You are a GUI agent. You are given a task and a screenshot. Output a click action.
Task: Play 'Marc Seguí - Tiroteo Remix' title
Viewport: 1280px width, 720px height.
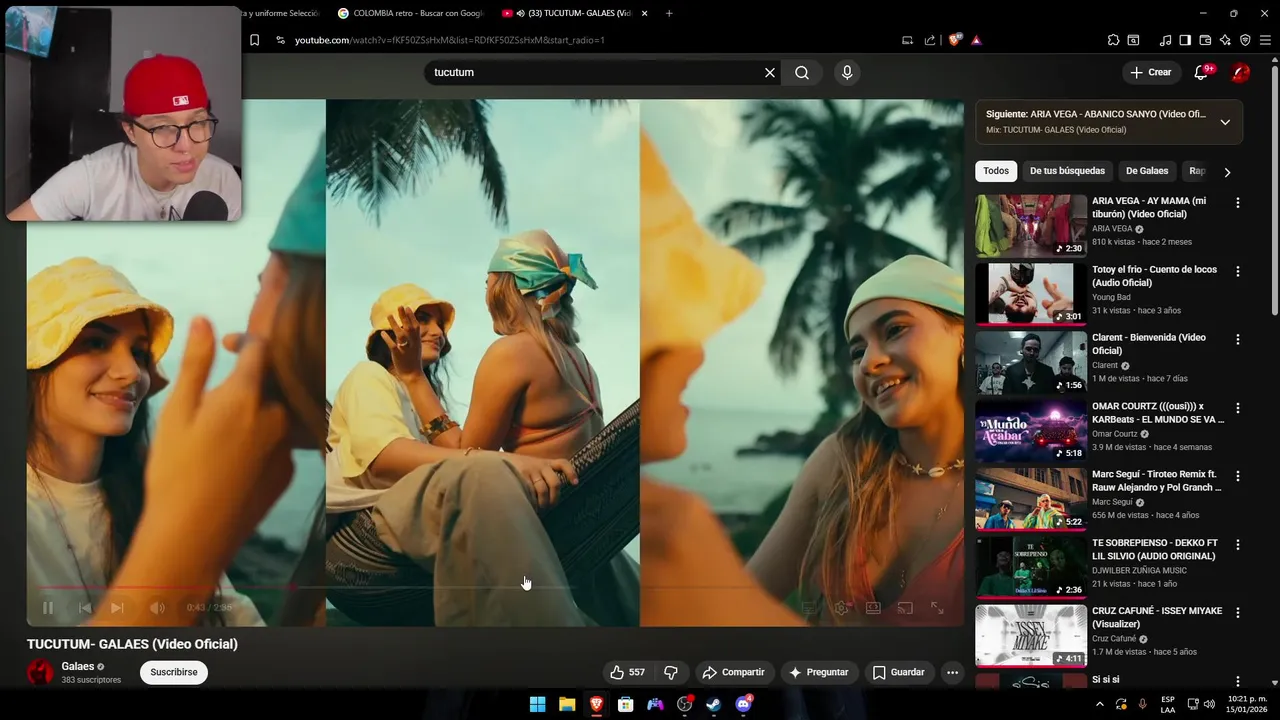tap(1156, 481)
